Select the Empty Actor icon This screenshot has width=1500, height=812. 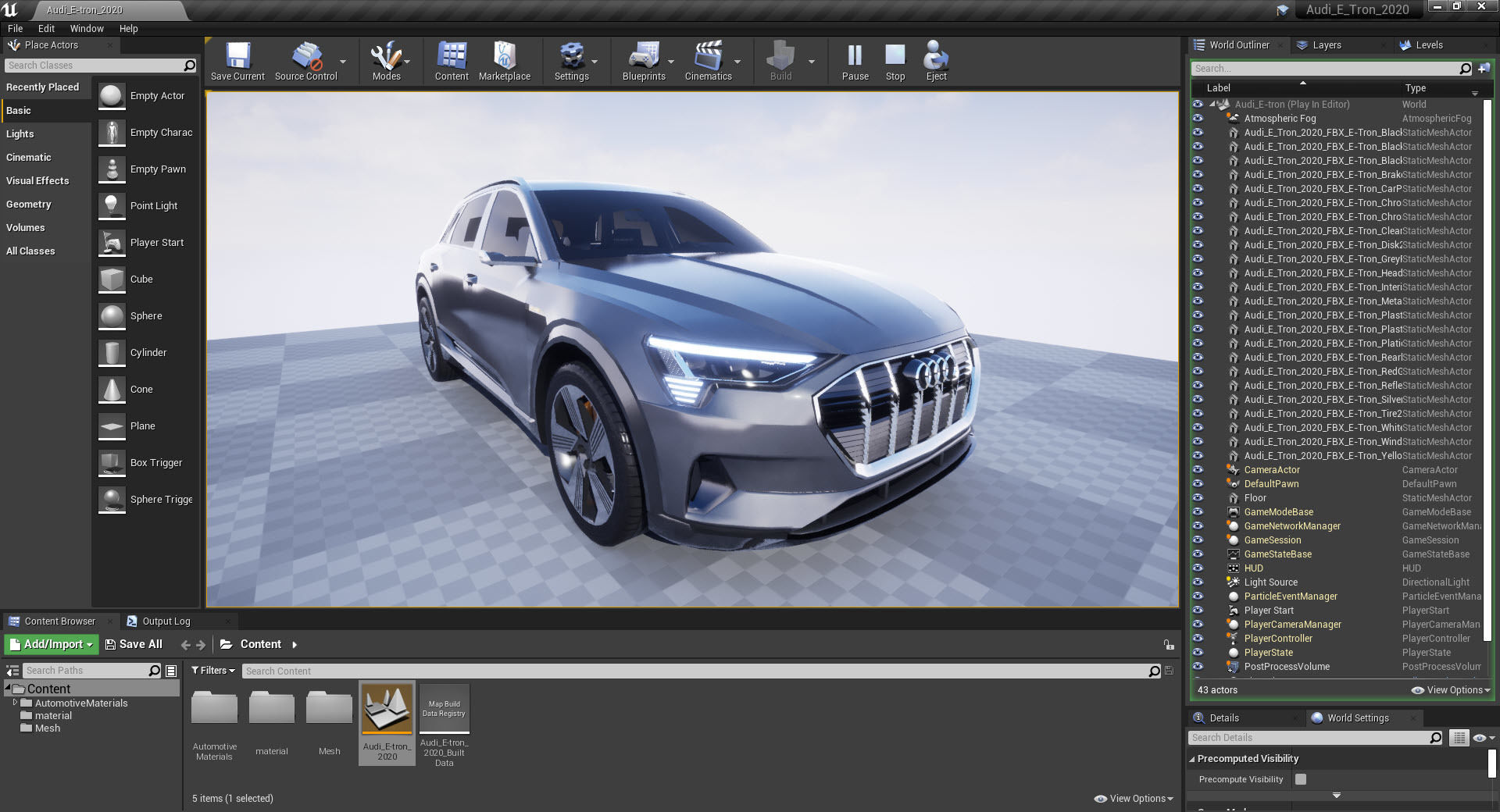tap(112, 96)
